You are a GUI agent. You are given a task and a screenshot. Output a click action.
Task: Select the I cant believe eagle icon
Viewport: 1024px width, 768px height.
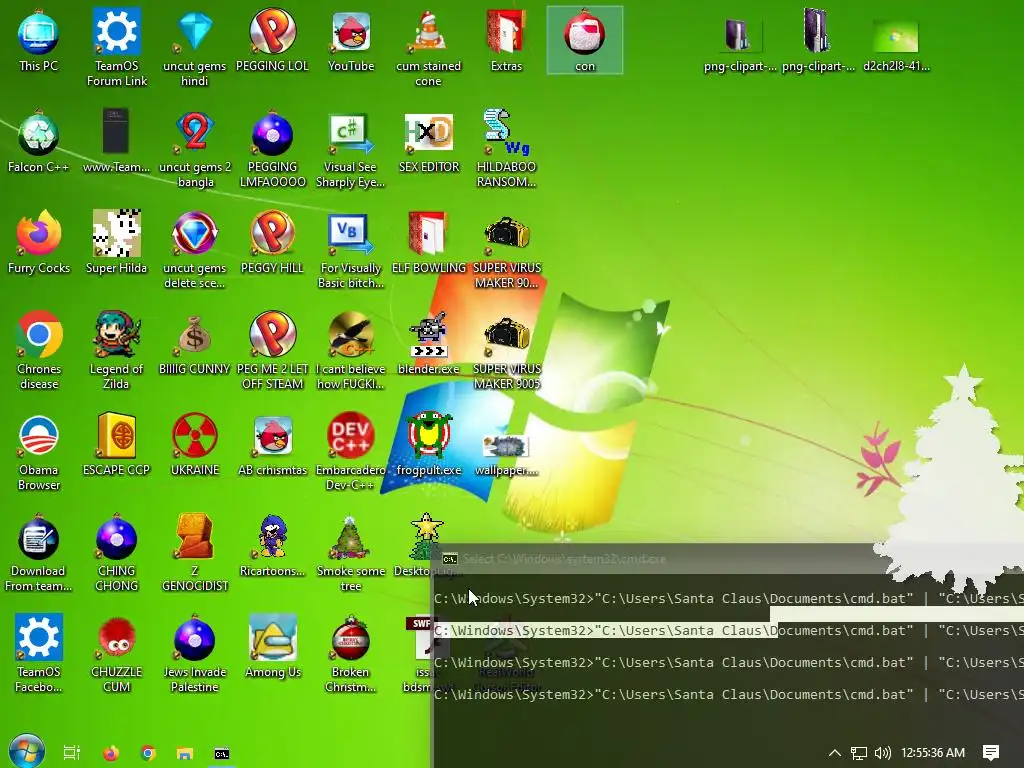pyautogui.click(x=351, y=334)
